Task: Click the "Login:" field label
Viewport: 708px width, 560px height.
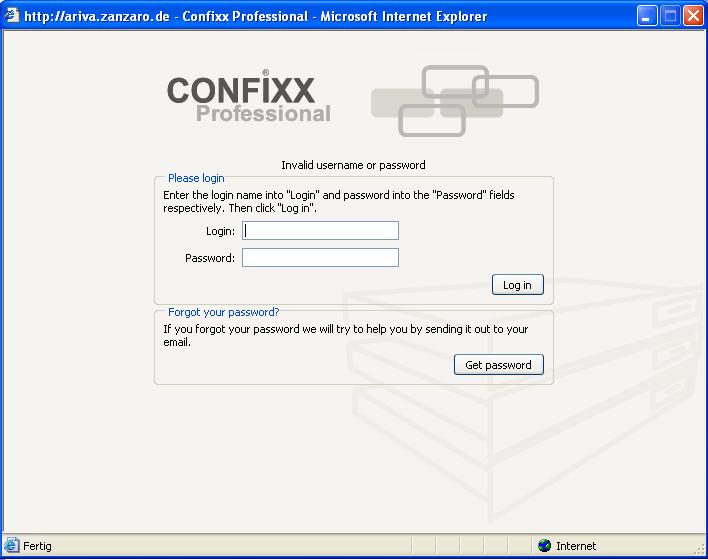Action: pos(220,231)
